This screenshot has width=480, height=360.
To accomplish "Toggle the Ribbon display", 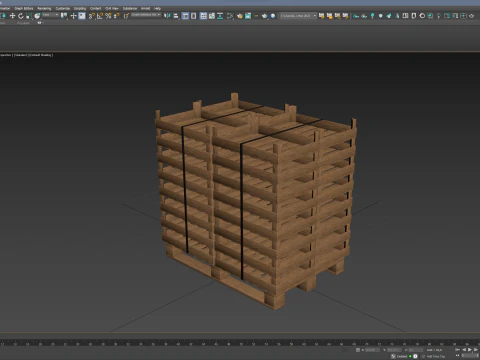I will 203,16.
